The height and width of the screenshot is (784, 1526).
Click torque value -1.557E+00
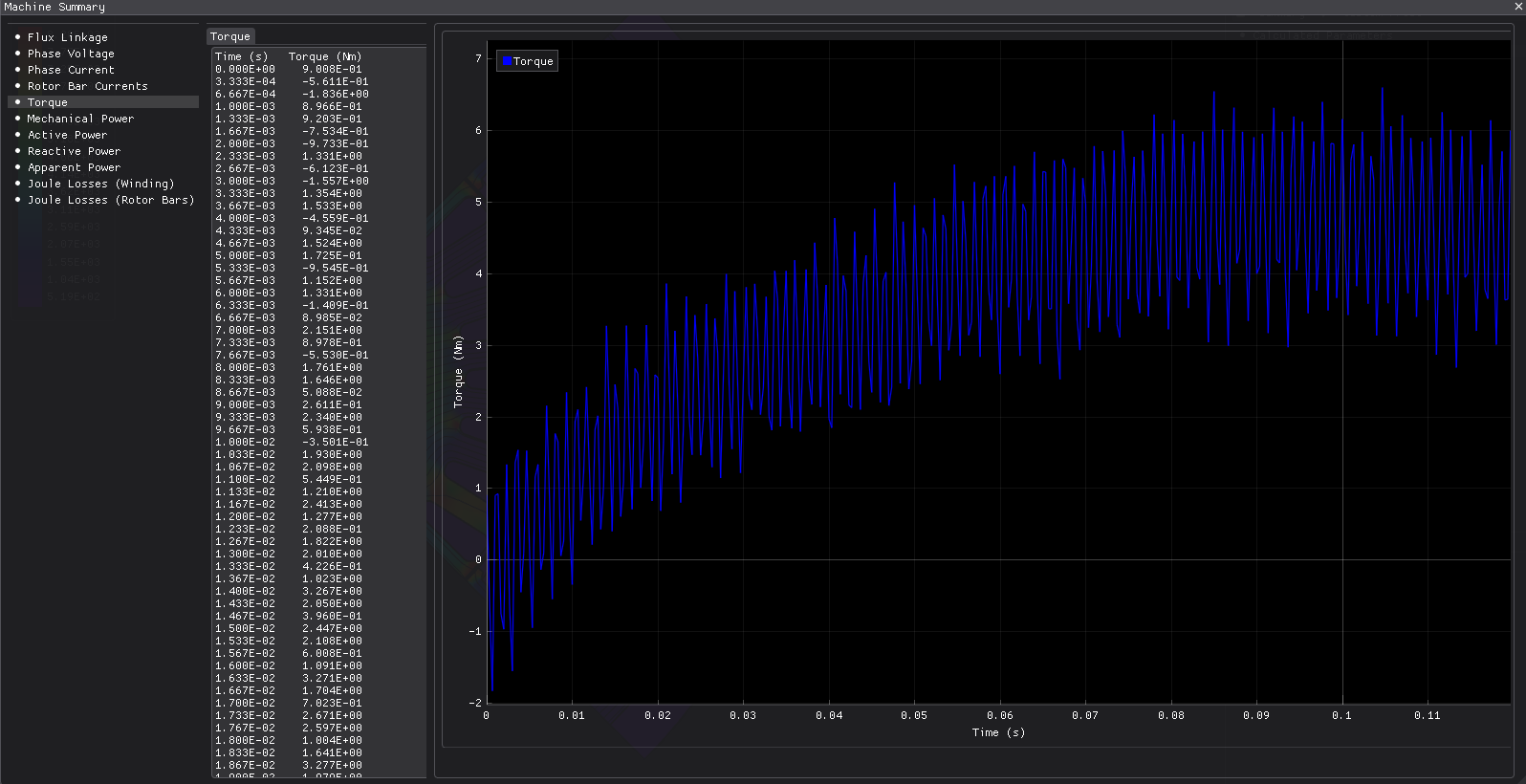335,181
